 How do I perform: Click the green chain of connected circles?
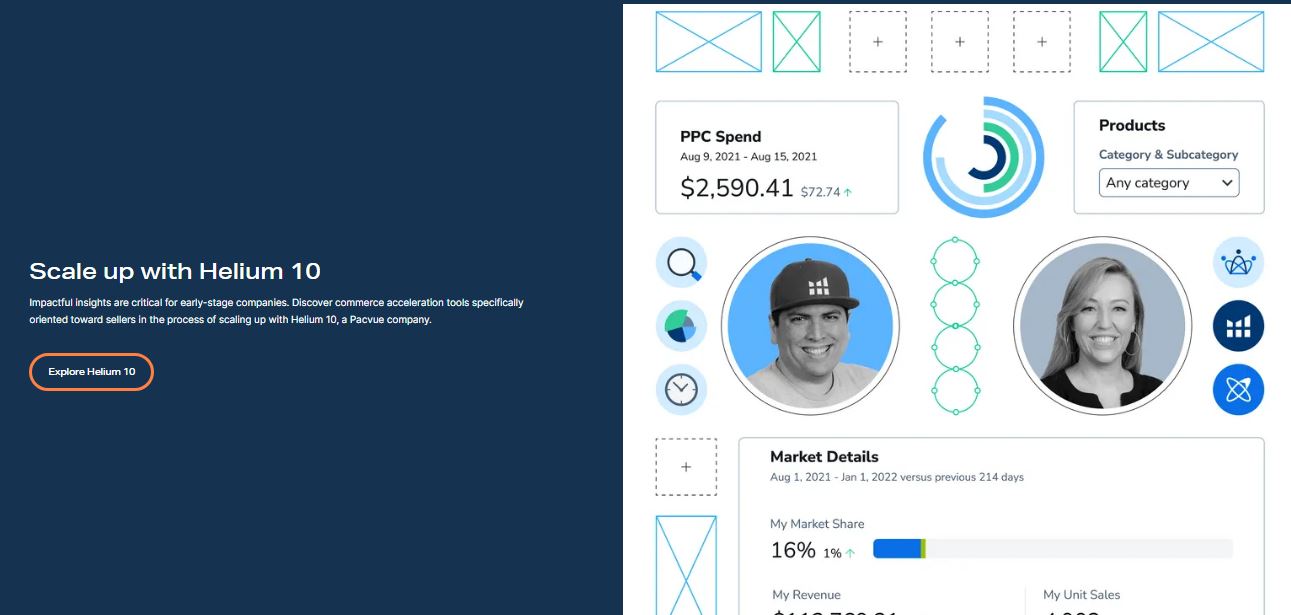click(x=955, y=325)
